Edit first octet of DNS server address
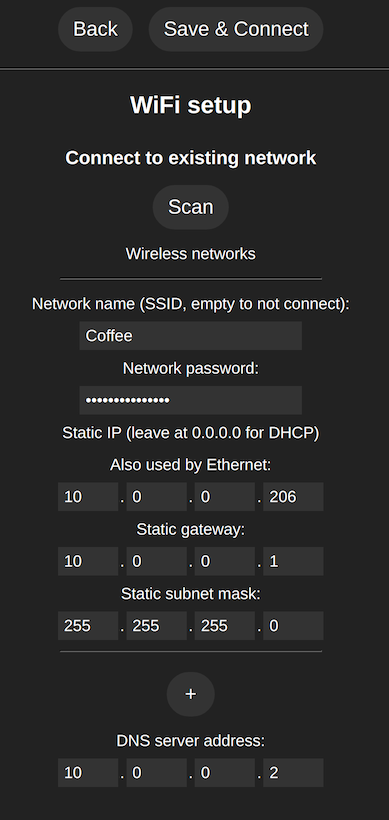This screenshot has width=389, height=820. click(88, 772)
